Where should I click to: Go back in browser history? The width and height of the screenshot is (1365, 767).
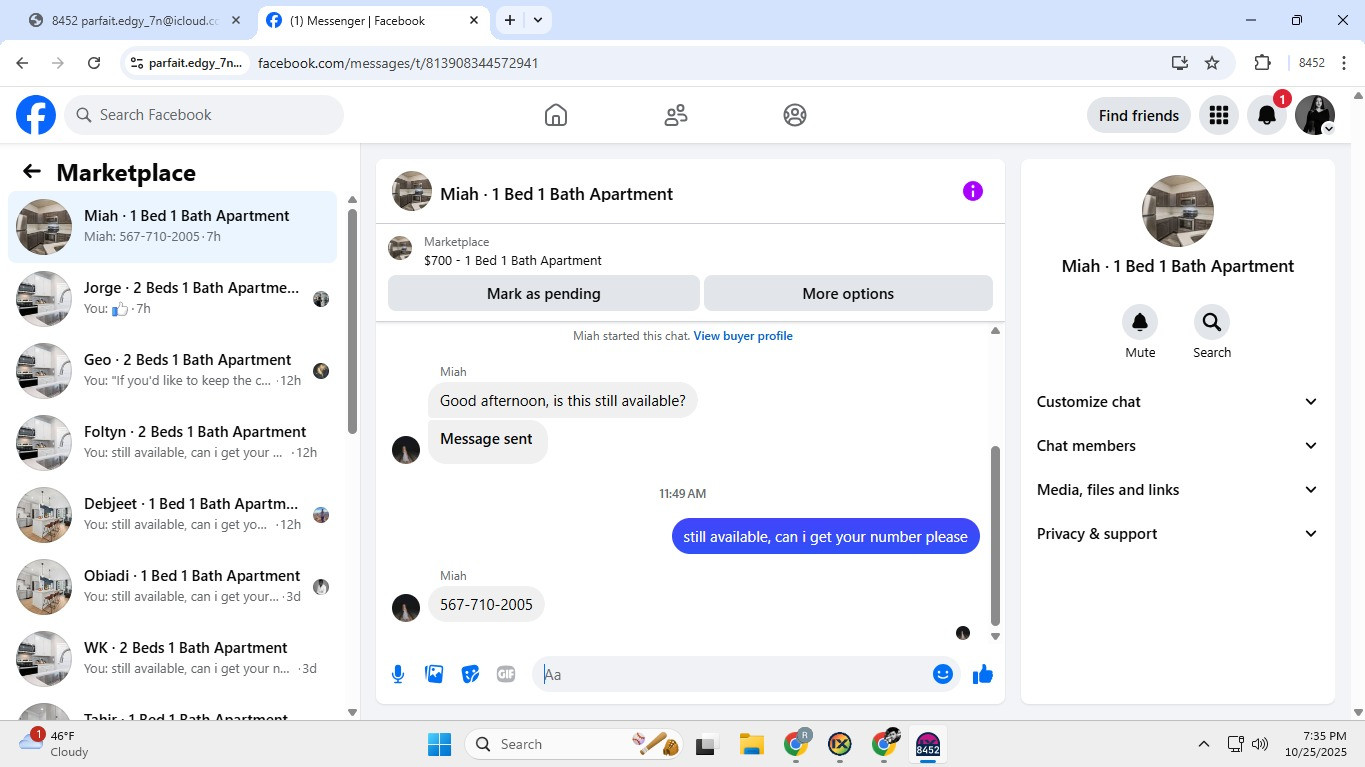tap(22, 63)
